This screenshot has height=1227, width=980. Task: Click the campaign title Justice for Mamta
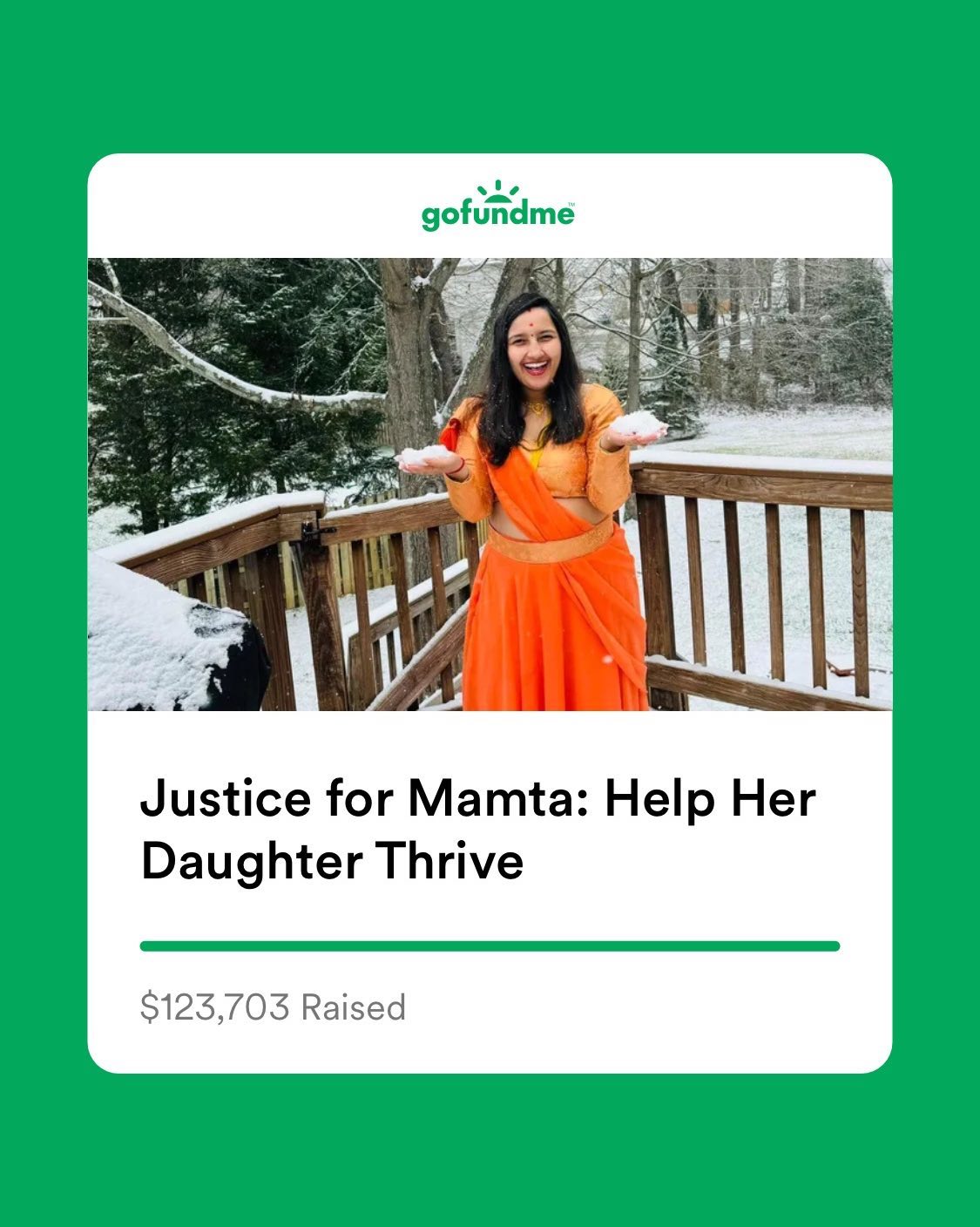pos(477,829)
